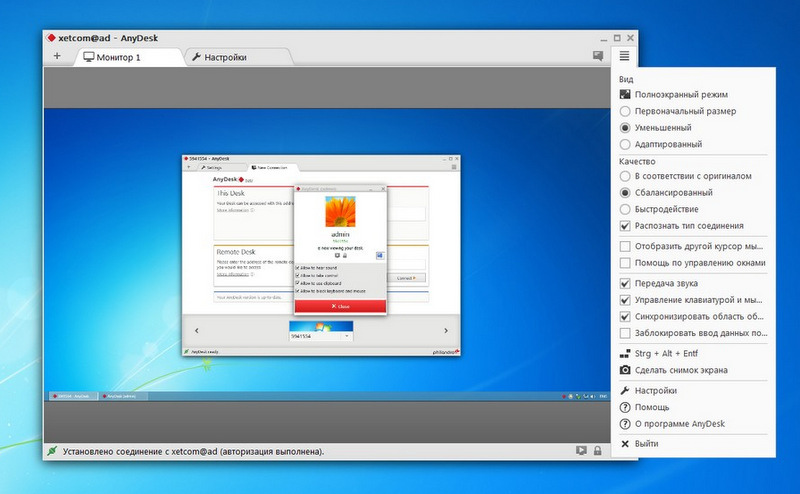Screen dimensions: 800x494
Task: Click the question mark icon beside Помощь
Action: click(625, 407)
